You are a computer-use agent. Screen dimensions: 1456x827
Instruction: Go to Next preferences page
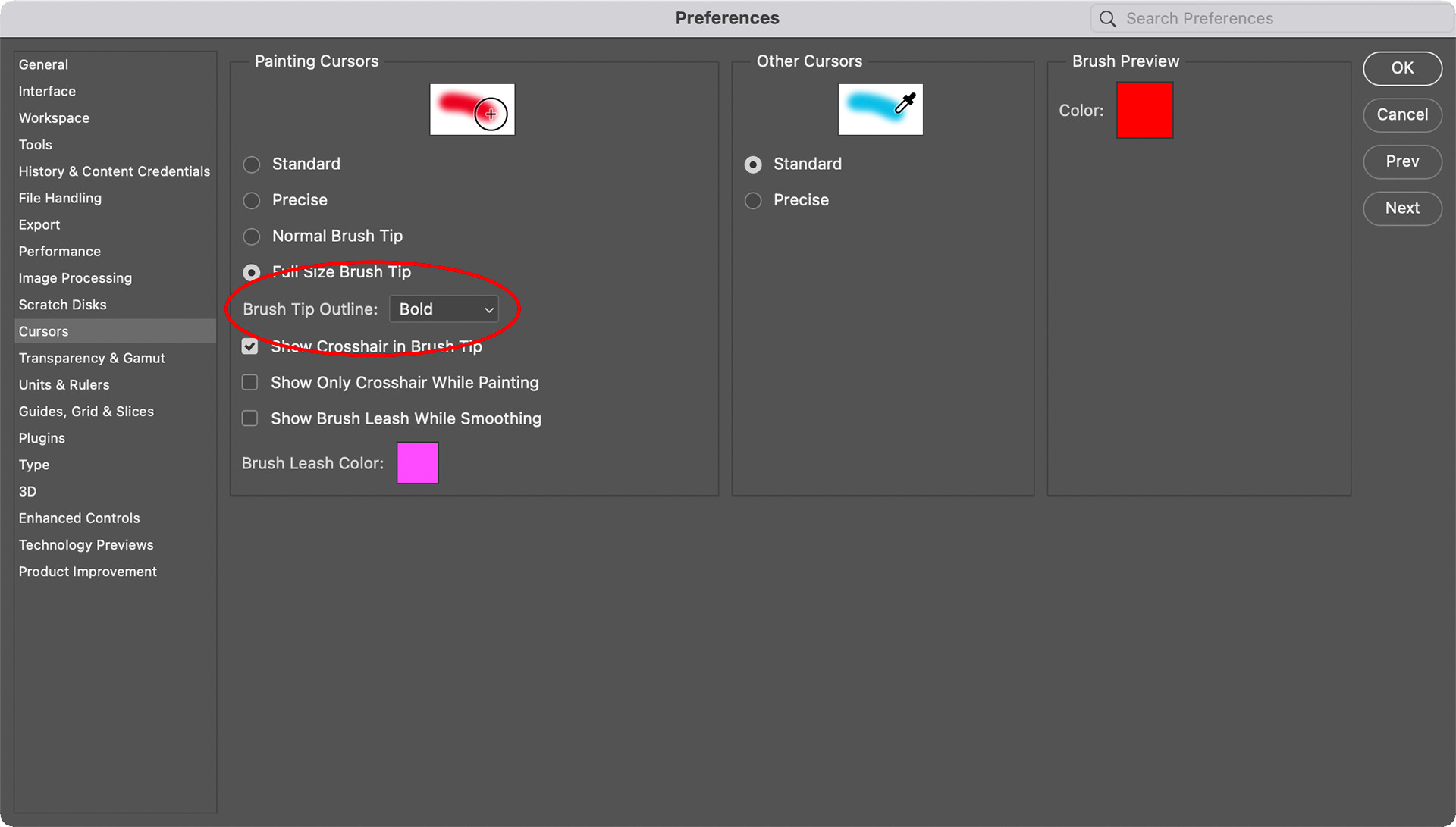[1401, 208]
